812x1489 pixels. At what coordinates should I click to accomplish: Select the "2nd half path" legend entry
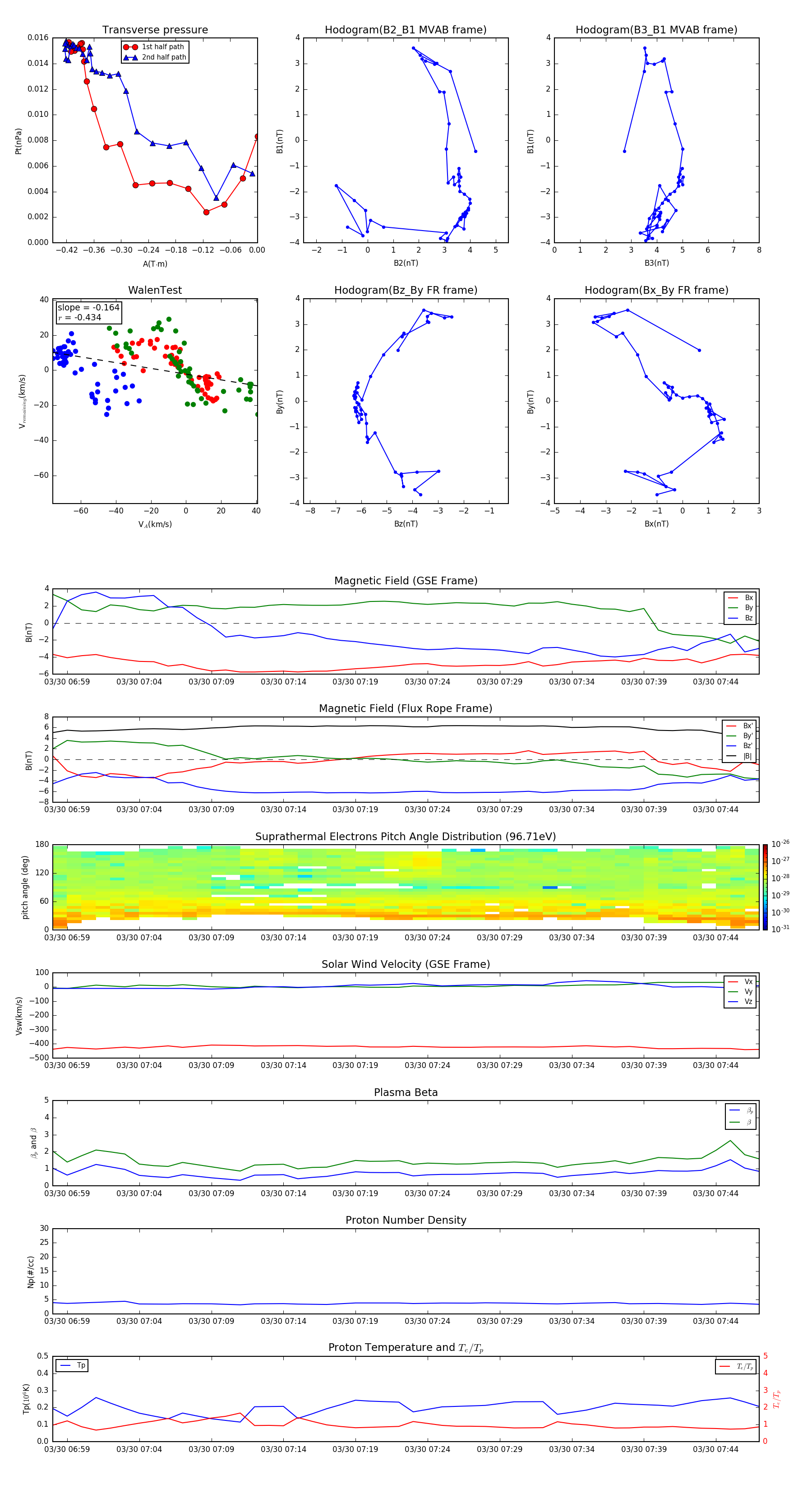tap(155, 57)
